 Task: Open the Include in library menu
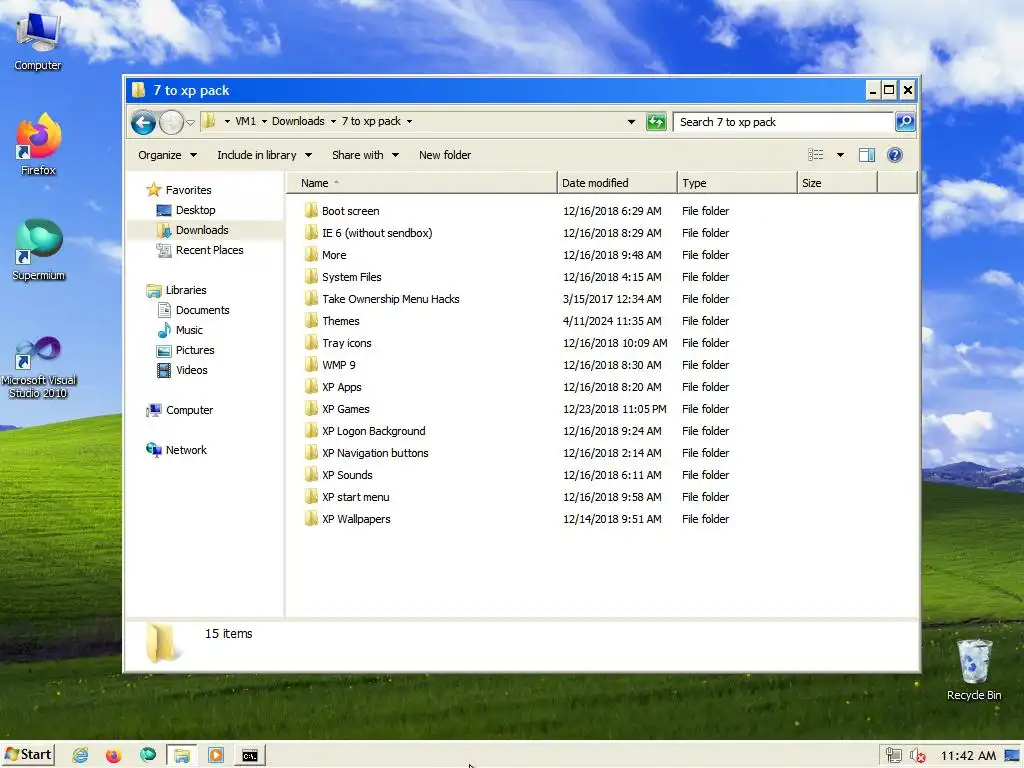click(264, 155)
